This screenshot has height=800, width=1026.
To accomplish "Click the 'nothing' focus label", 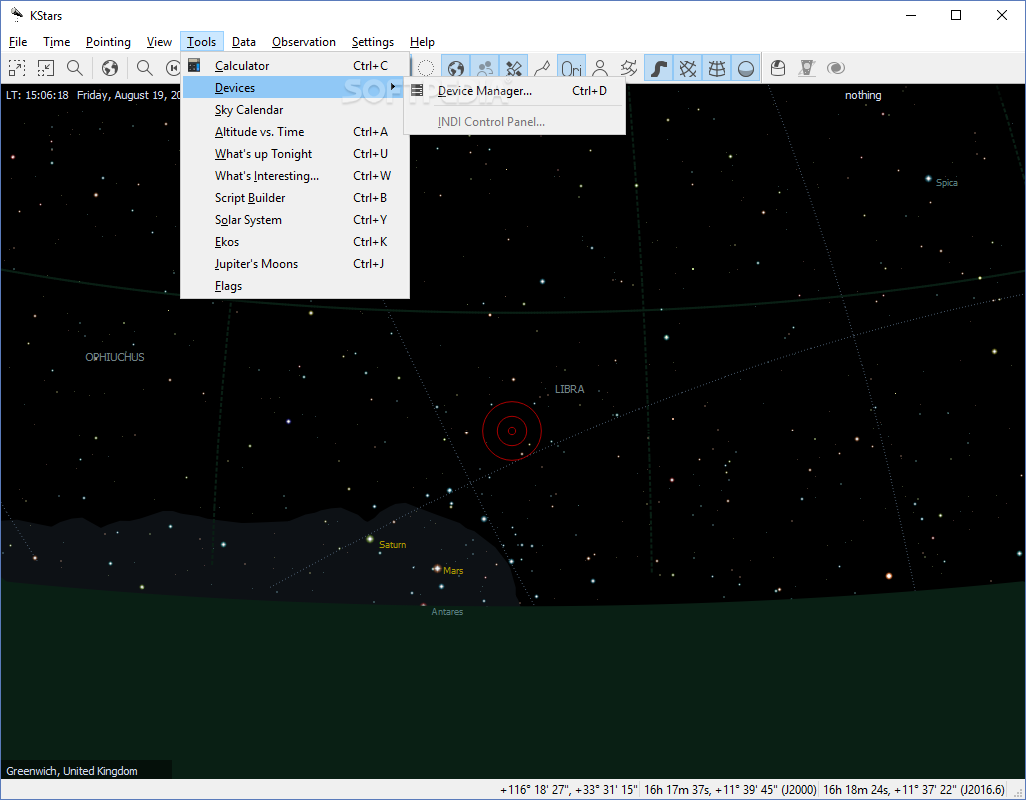I will pyautogui.click(x=862, y=95).
